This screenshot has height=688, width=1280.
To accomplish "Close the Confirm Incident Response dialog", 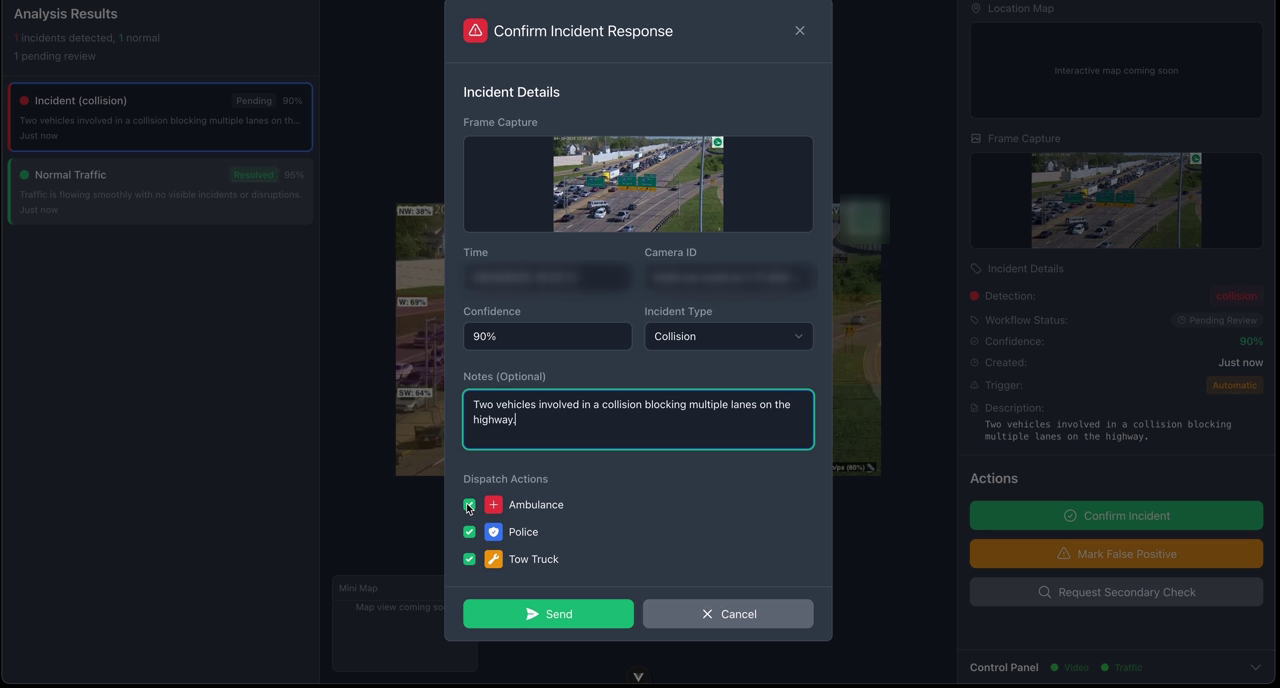I will point(800,31).
